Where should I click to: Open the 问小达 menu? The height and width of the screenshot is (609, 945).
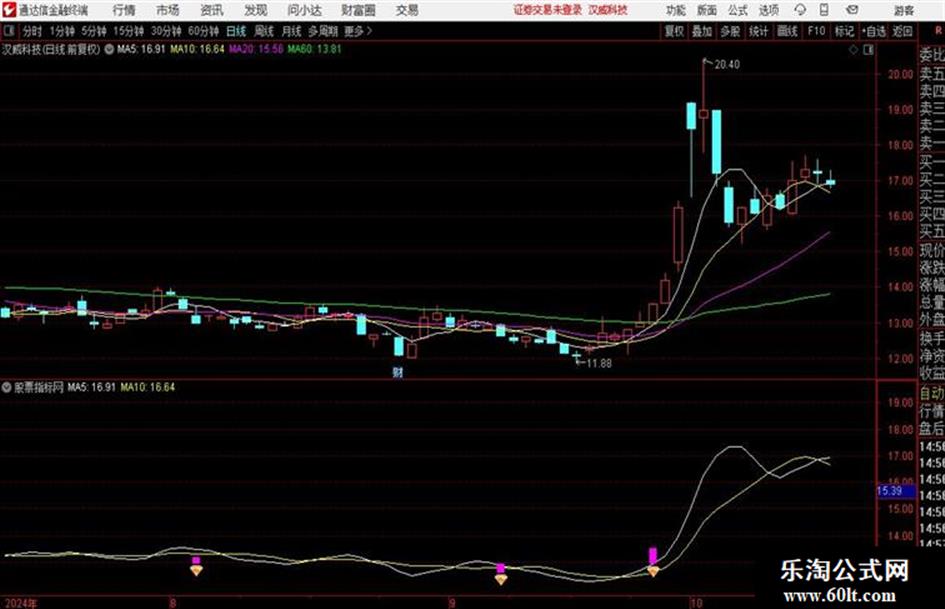(304, 10)
